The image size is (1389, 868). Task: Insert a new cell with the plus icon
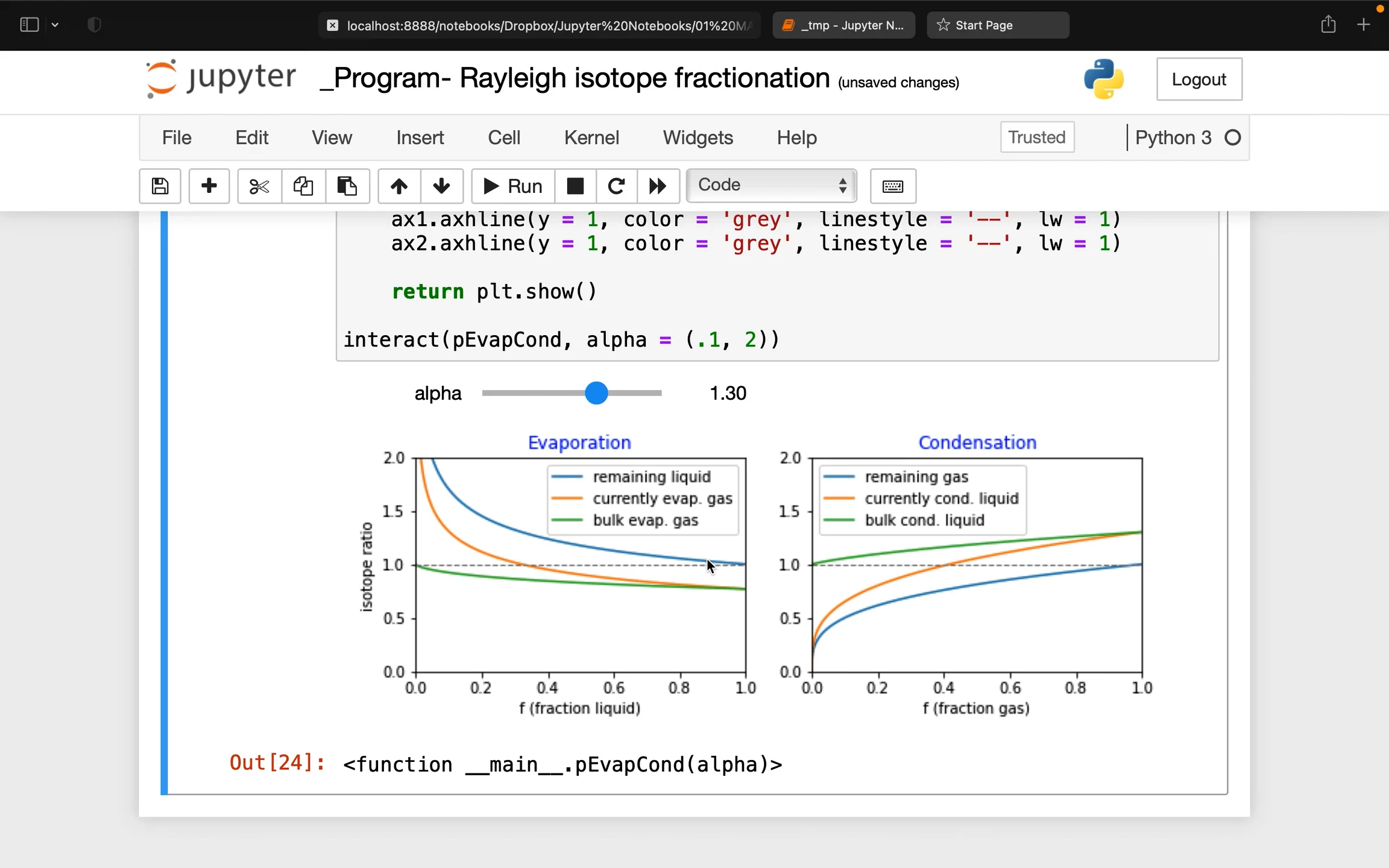point(209,186)
